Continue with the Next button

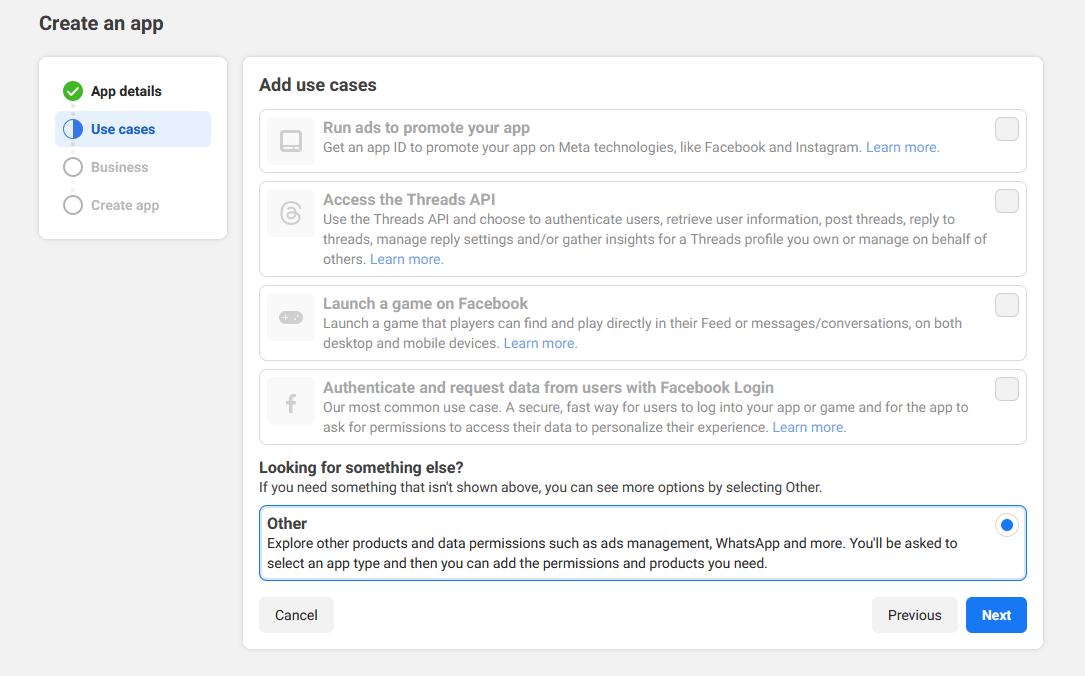[x=996, y=615]
